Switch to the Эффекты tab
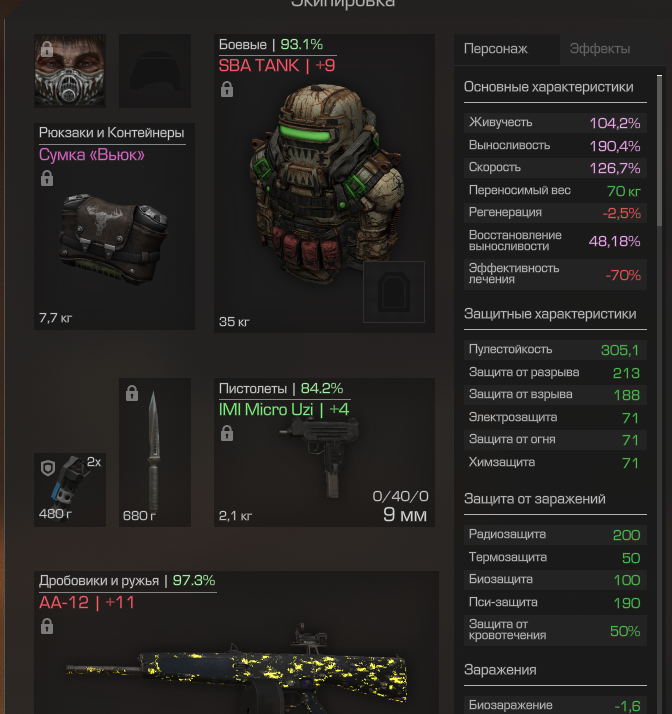The height and width of the screenshot is (714, 672). coord(600,49)
